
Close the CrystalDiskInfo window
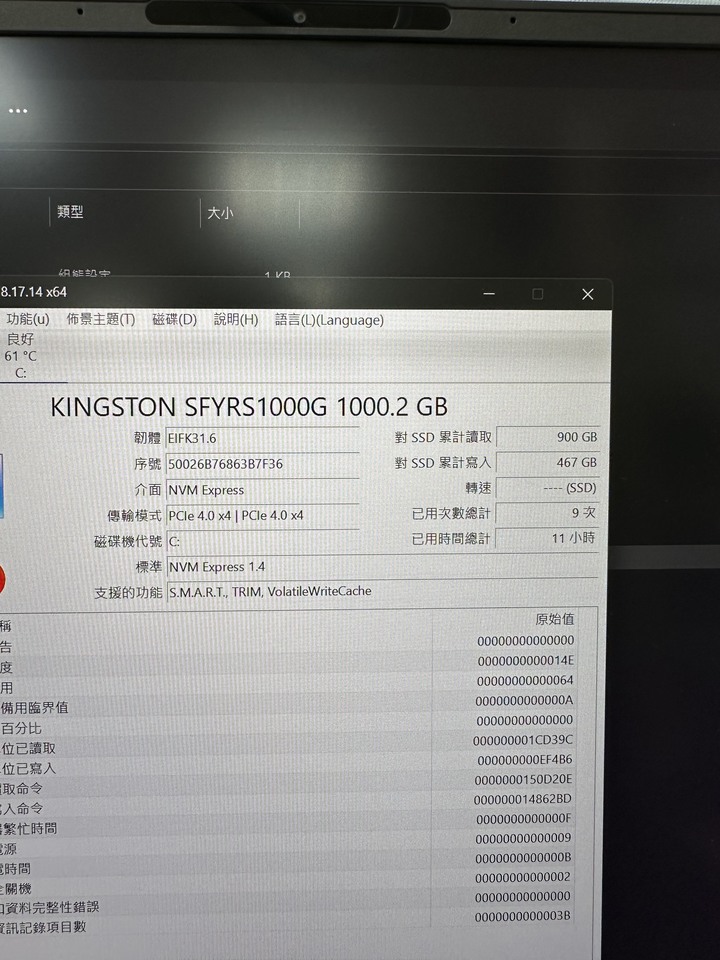588,294
